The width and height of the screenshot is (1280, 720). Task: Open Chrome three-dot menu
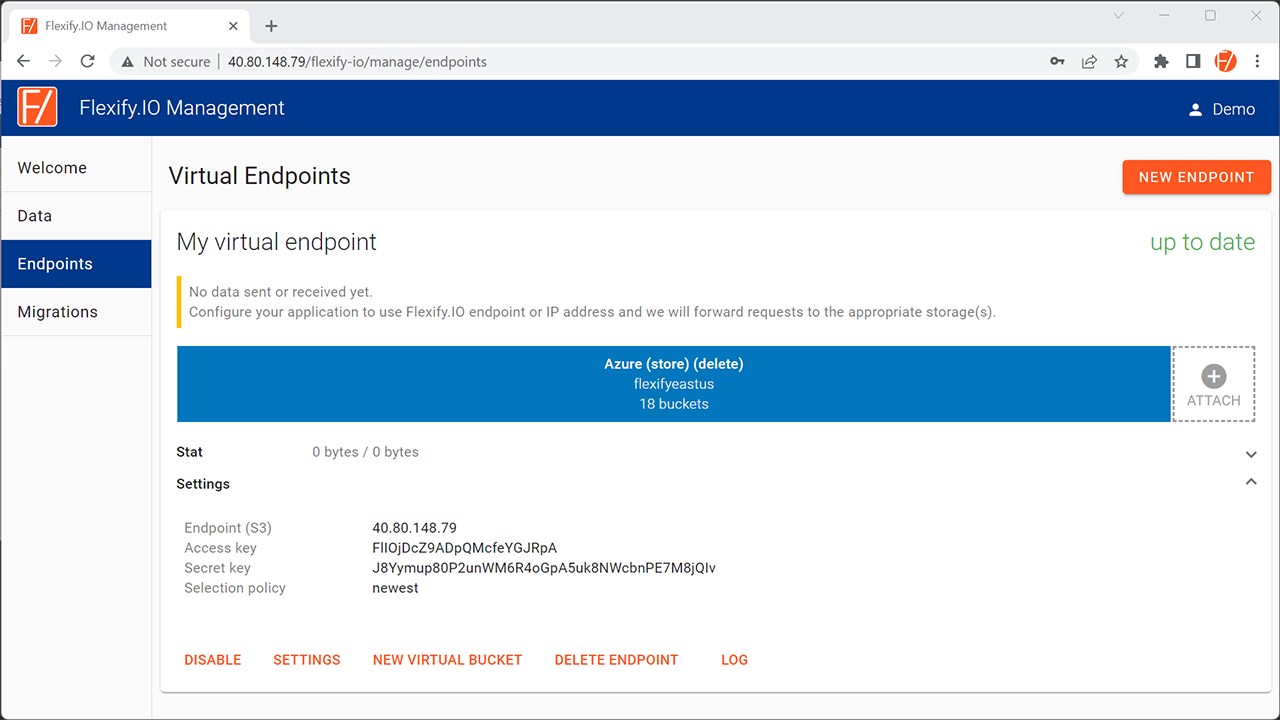(1257, 61)
